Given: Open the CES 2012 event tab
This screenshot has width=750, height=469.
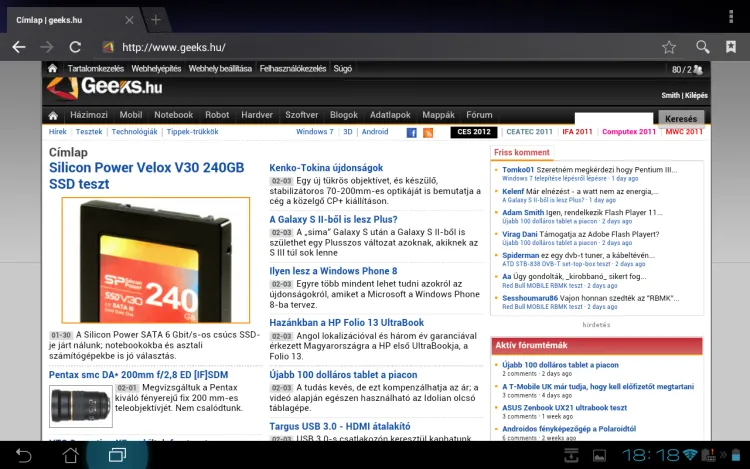Looking at the screenshot, I should (473, 132).
